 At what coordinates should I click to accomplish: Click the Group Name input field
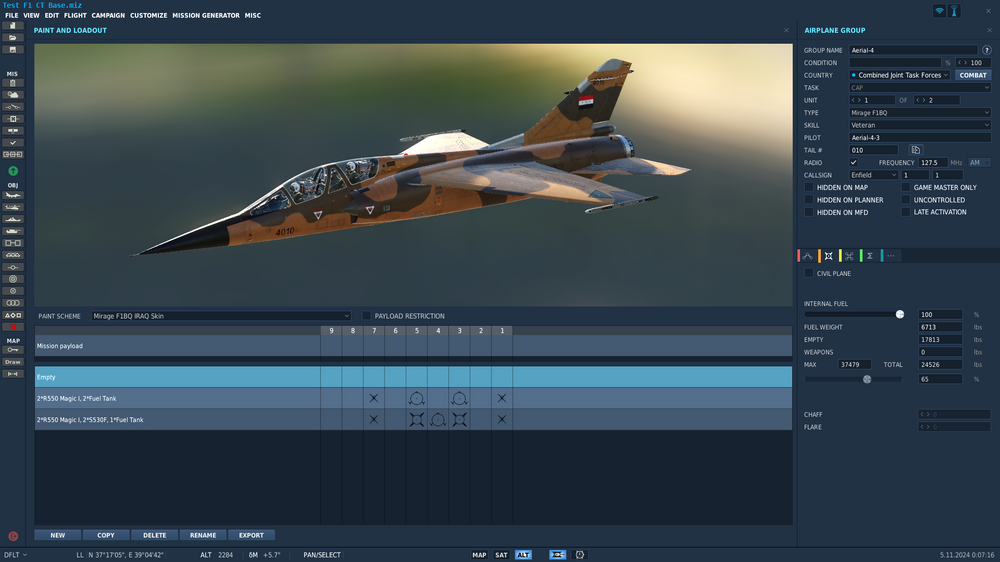click(913, 50)
